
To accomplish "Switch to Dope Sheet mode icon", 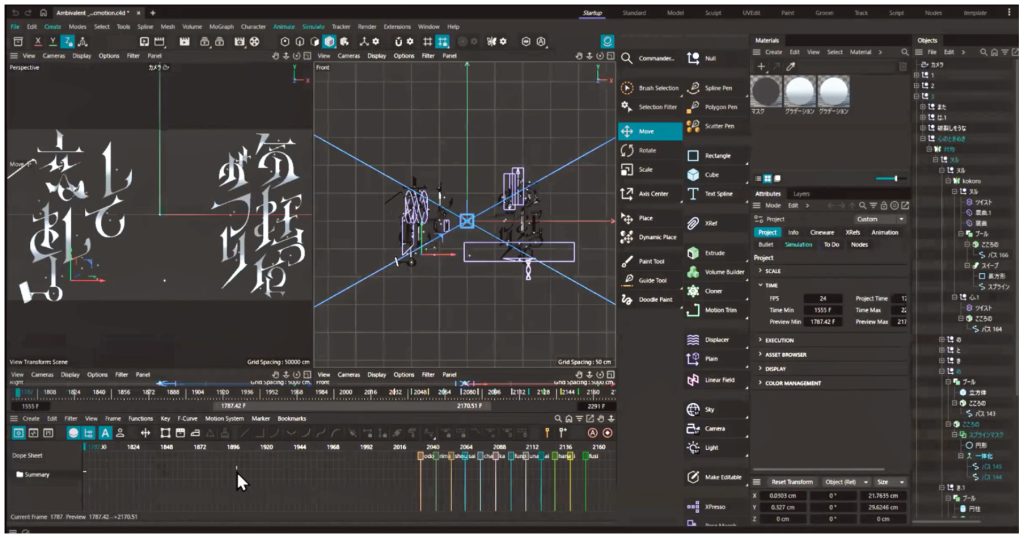I will 18,433.
